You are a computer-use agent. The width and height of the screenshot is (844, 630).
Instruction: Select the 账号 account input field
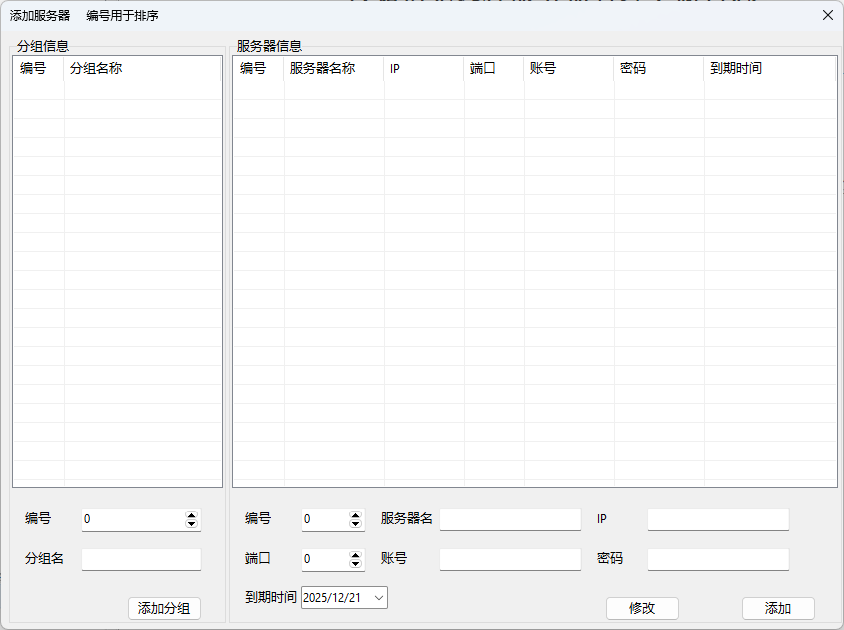point(510,559)
